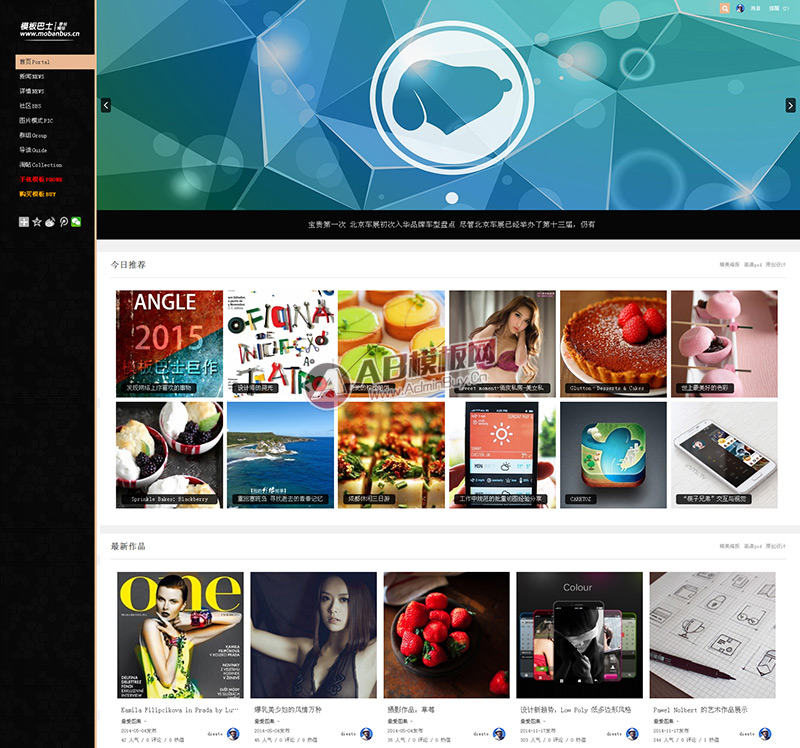Click the red 手机模板 PHONE link
This screenshot has height=748, width=800.
[x=41, y=179]
